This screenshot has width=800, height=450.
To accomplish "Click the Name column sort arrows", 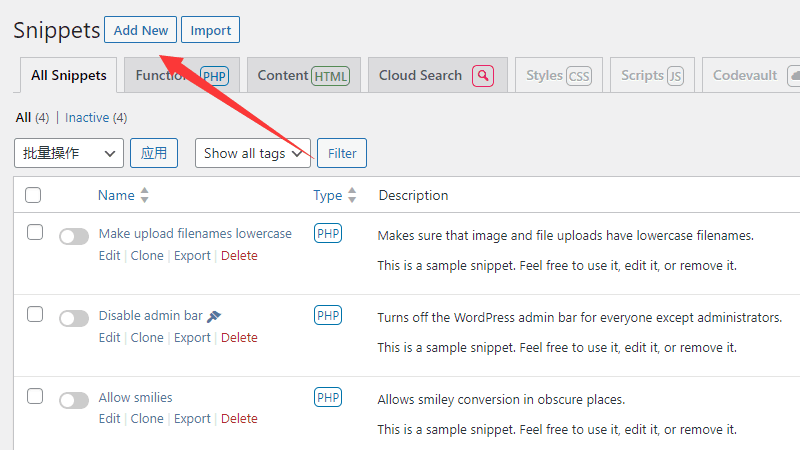I will pos(145,195).
